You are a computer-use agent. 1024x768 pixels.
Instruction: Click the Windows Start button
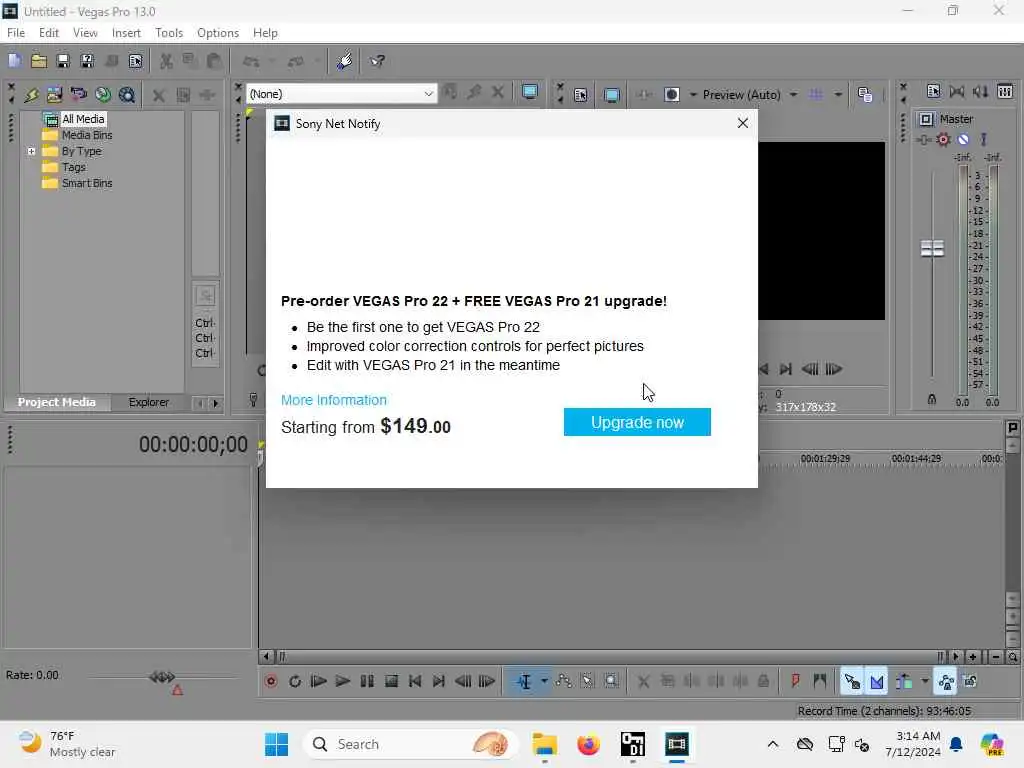coord(276,744)
